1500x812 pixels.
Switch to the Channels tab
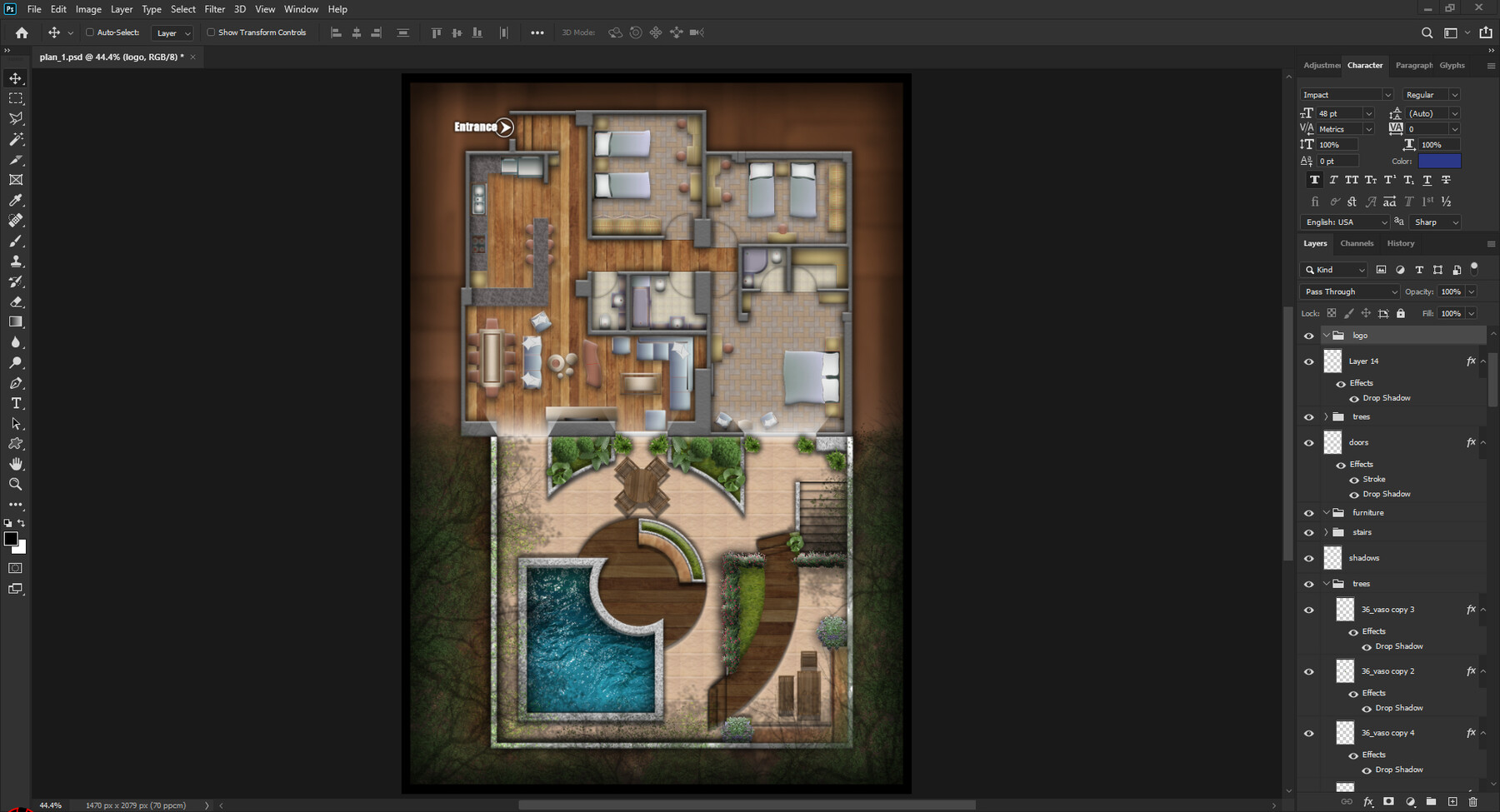pos(1357,243)
